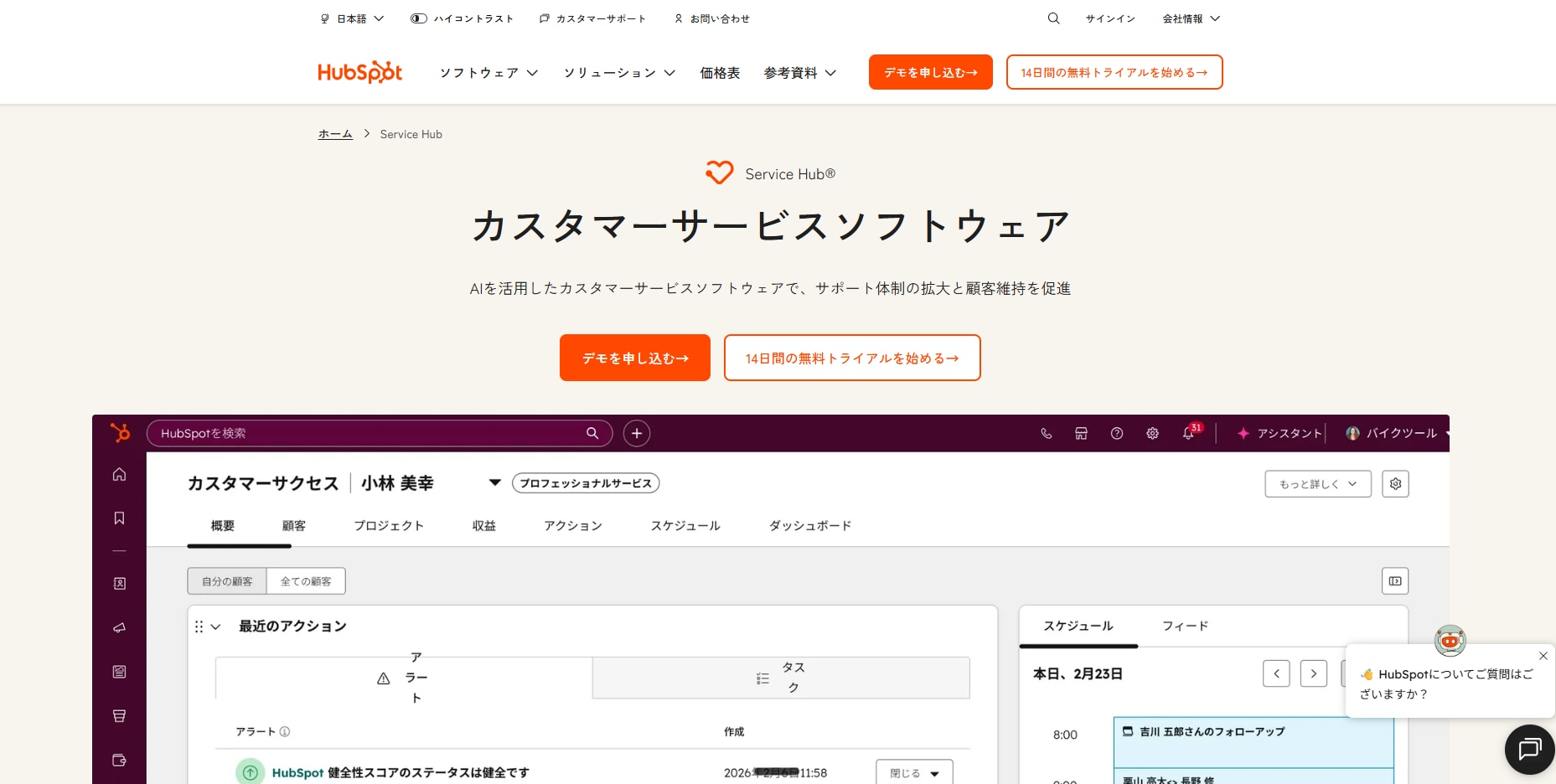Screen dimensions: 1556x784
Task: Click the search magnifier icon in top navigation
Action: coord(1053,18)
